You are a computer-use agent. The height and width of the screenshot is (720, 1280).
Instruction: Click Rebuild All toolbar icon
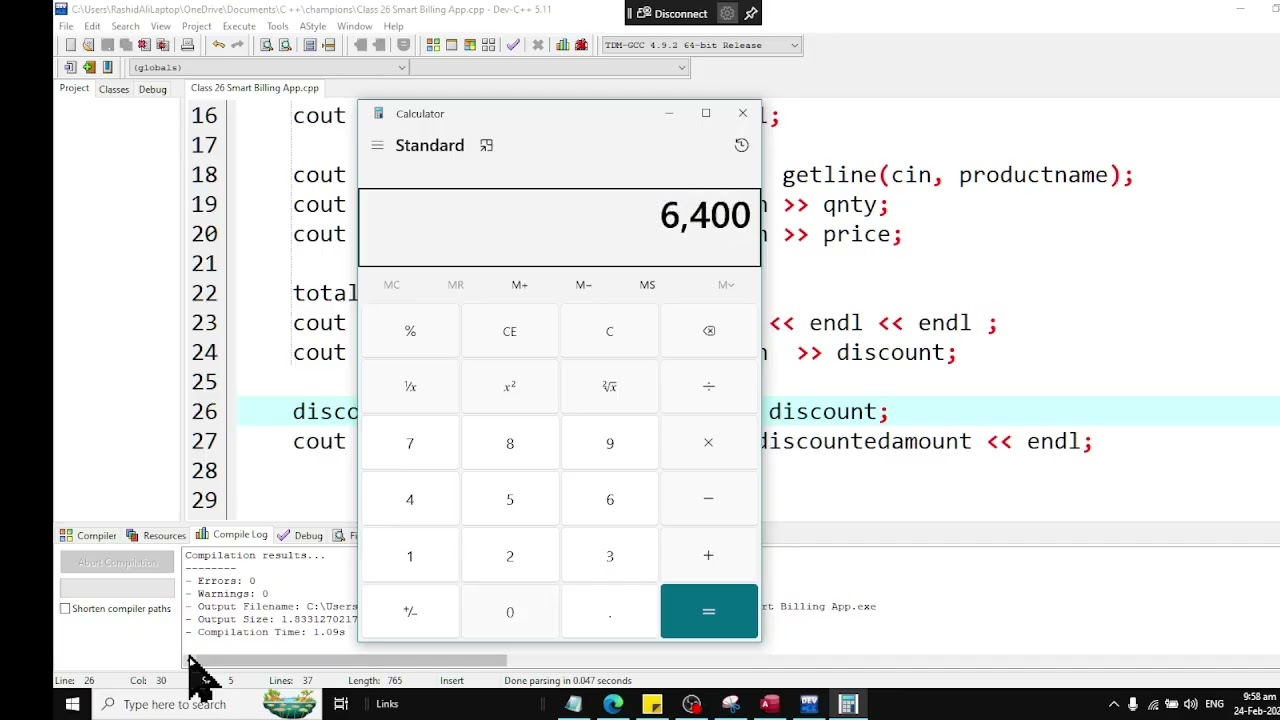[488, 45]
